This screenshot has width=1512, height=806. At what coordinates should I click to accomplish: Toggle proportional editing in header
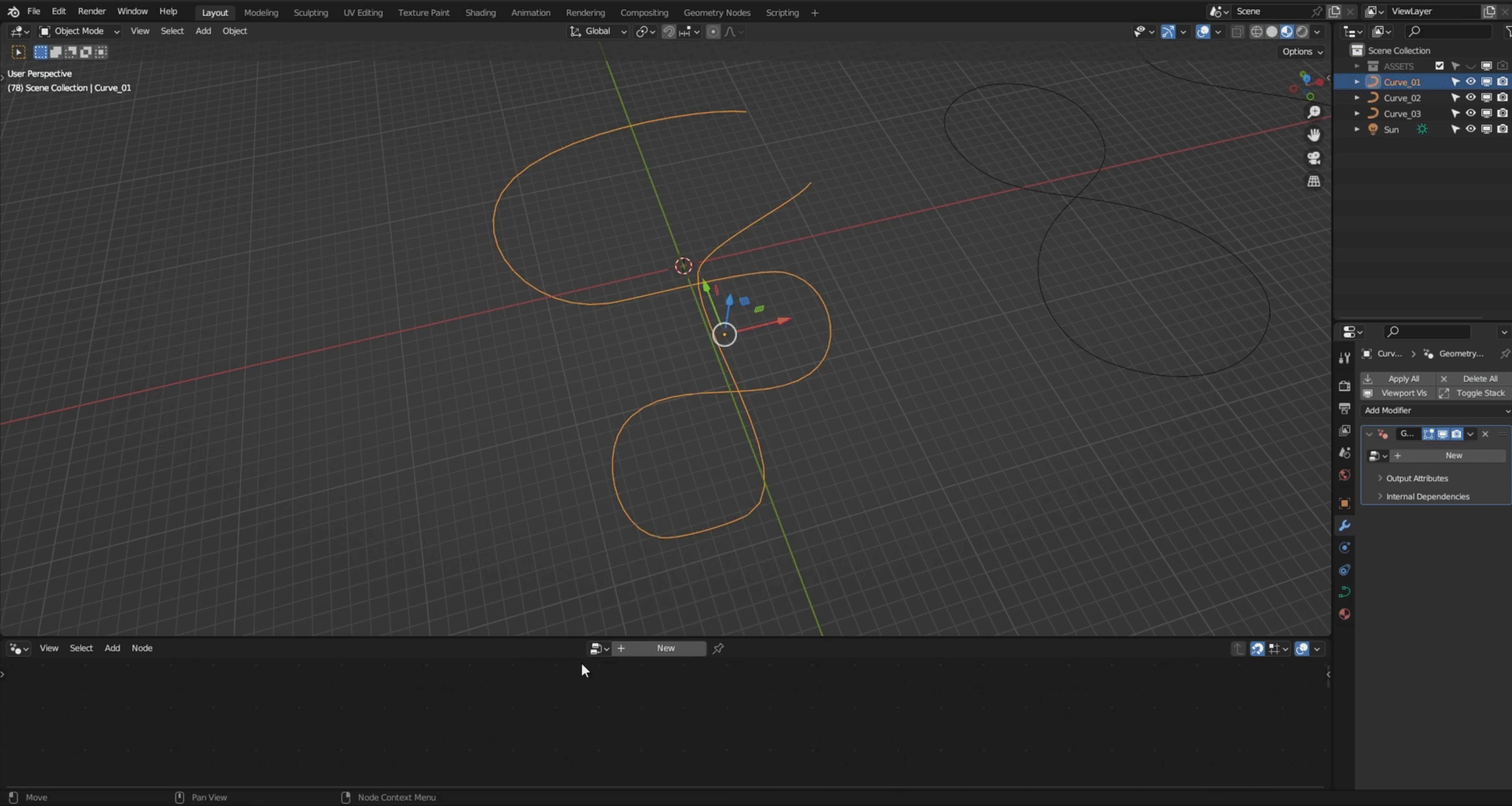pyautogui.click(x=713, y=31)
